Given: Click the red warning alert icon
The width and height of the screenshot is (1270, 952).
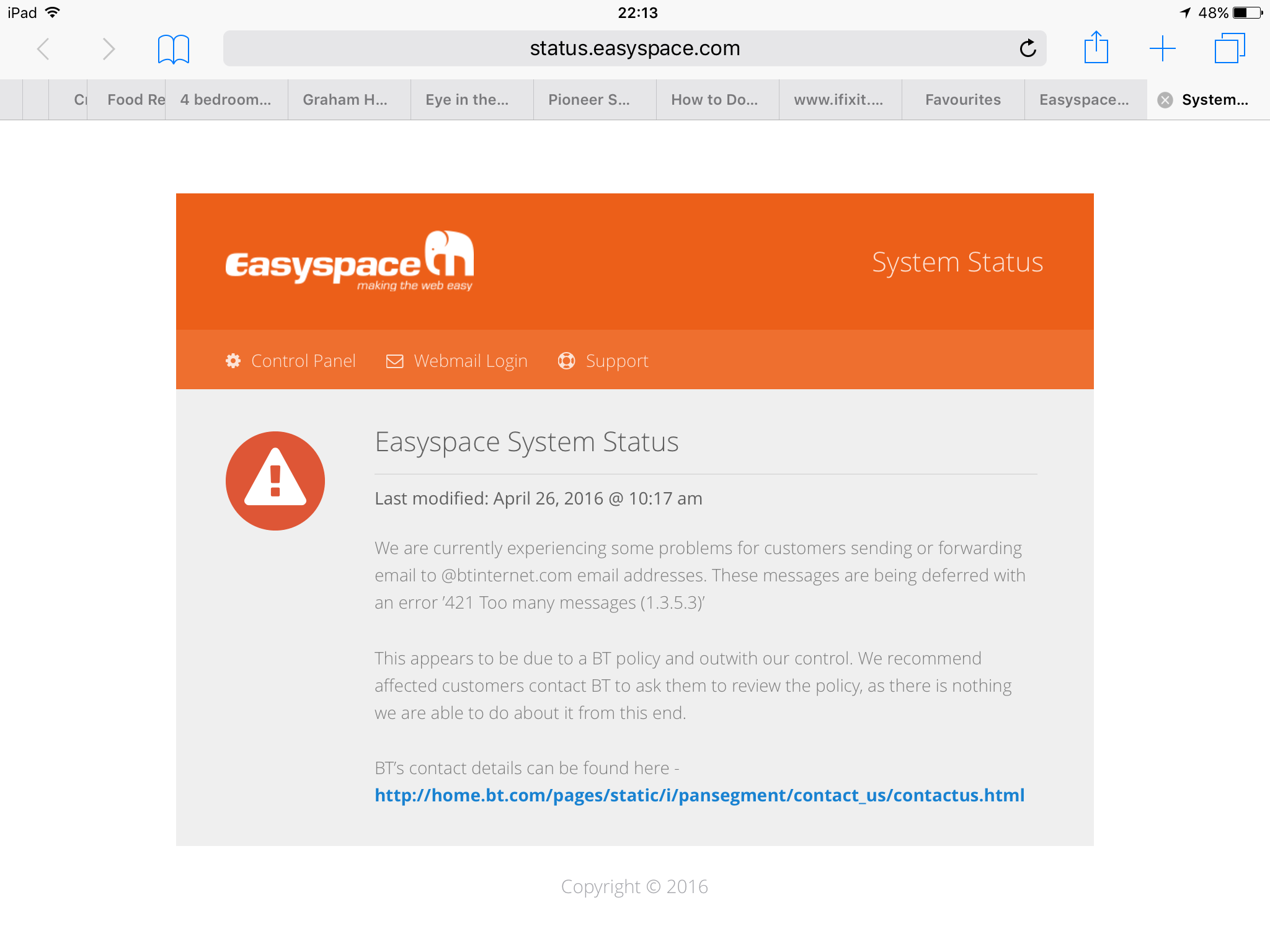Looking at the screenshot, I should (x=275, y=481).
